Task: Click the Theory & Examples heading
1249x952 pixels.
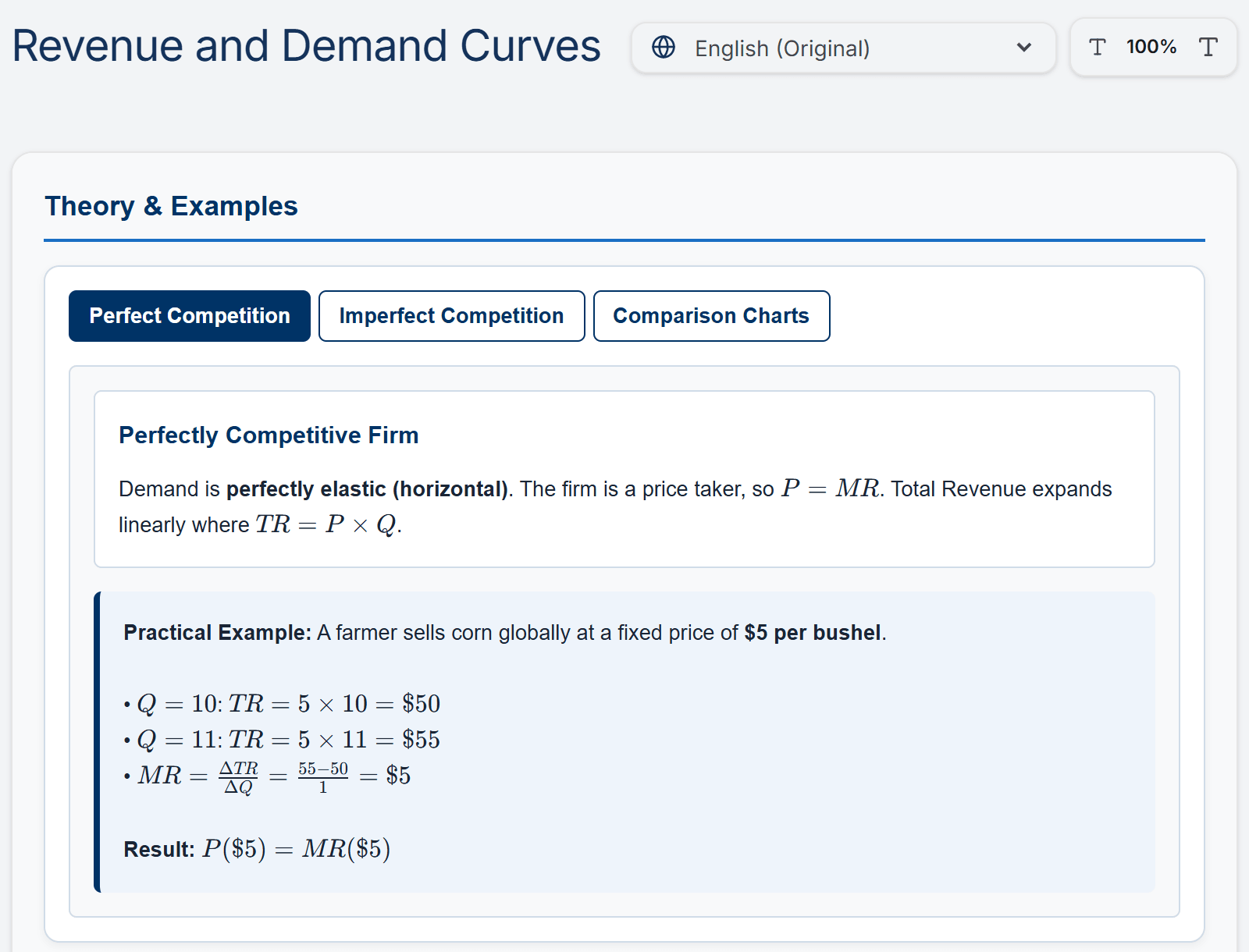Action: 171,206
